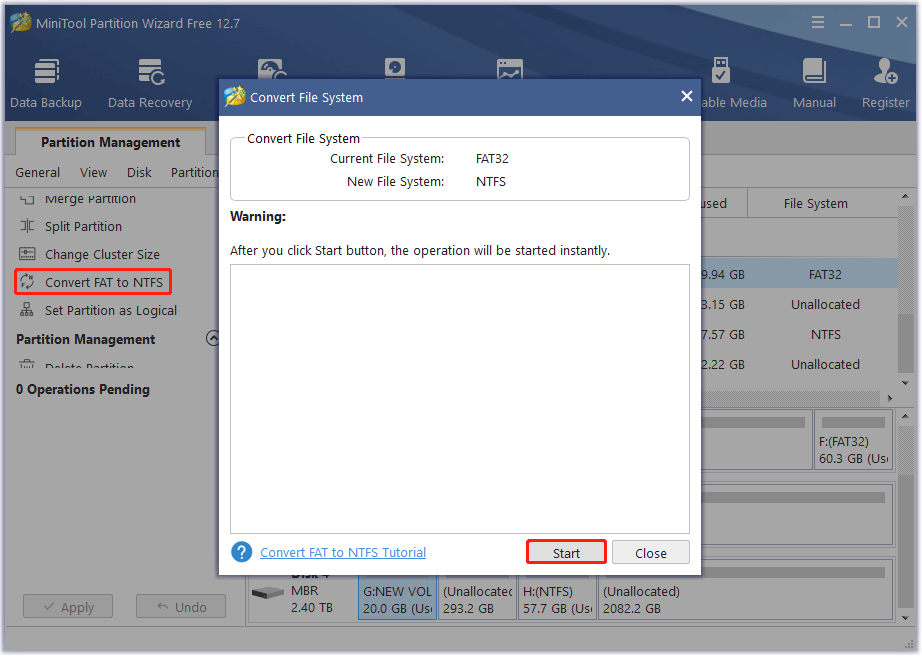Select Split Partition in the sidebar
Image resolution: width=922 pixels, height=656 pixels.
83,226
